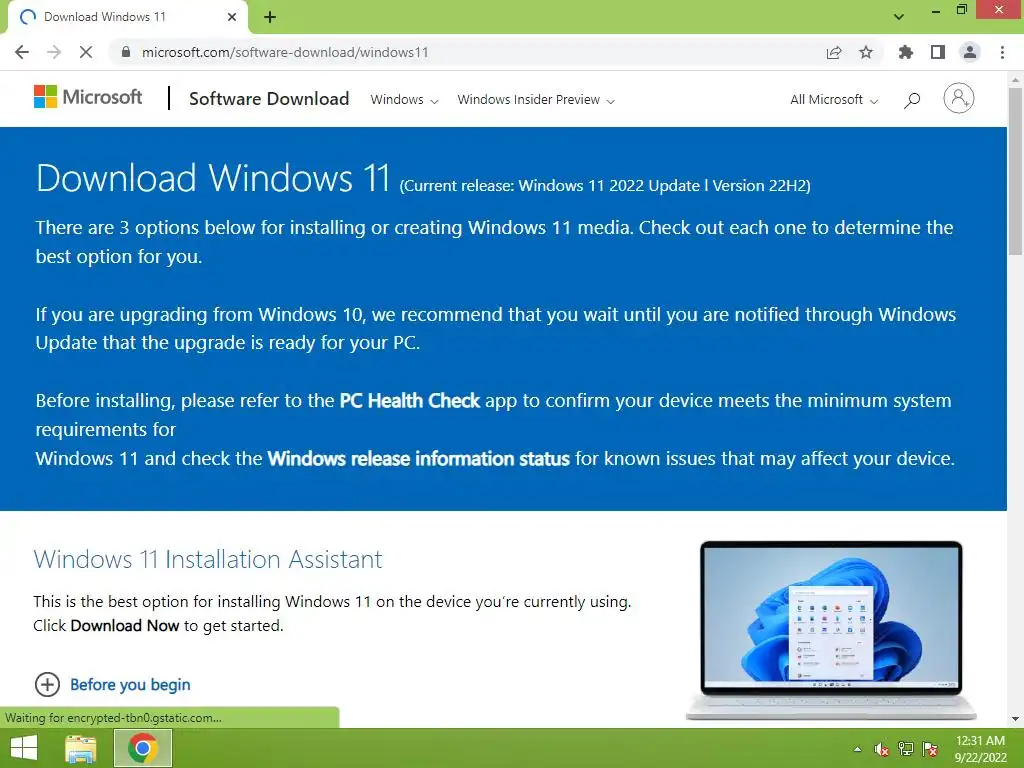This screenshot has height=768, width=1024.
Task: Click the Microsoft logo
Action: 88,97
